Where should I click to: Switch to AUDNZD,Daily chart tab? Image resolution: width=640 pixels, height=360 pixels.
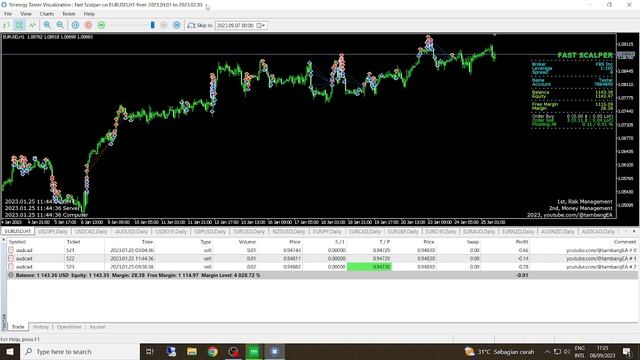[x=558, y=231]
